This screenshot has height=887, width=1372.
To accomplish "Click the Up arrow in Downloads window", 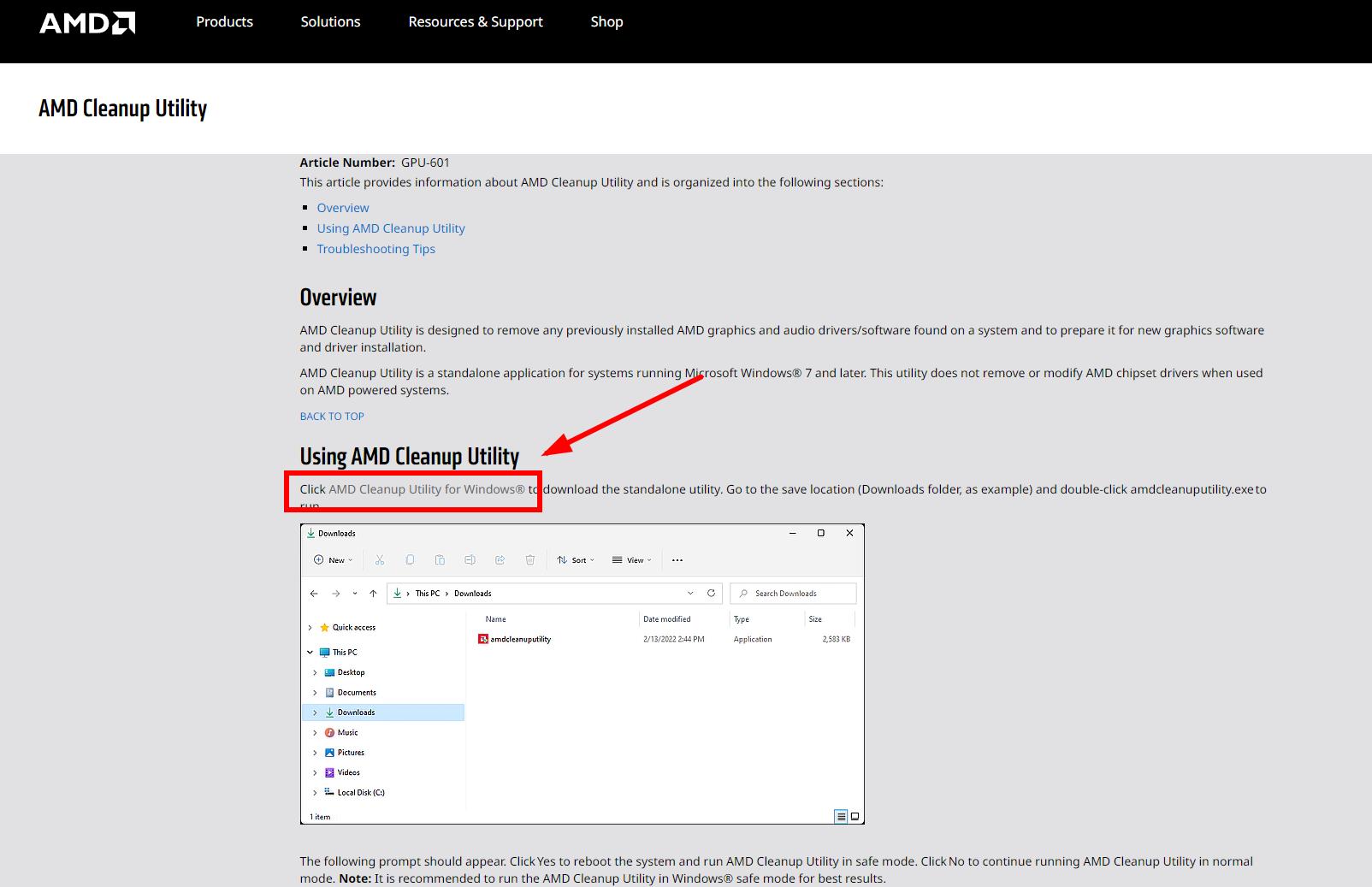I will tap(373, 594).
